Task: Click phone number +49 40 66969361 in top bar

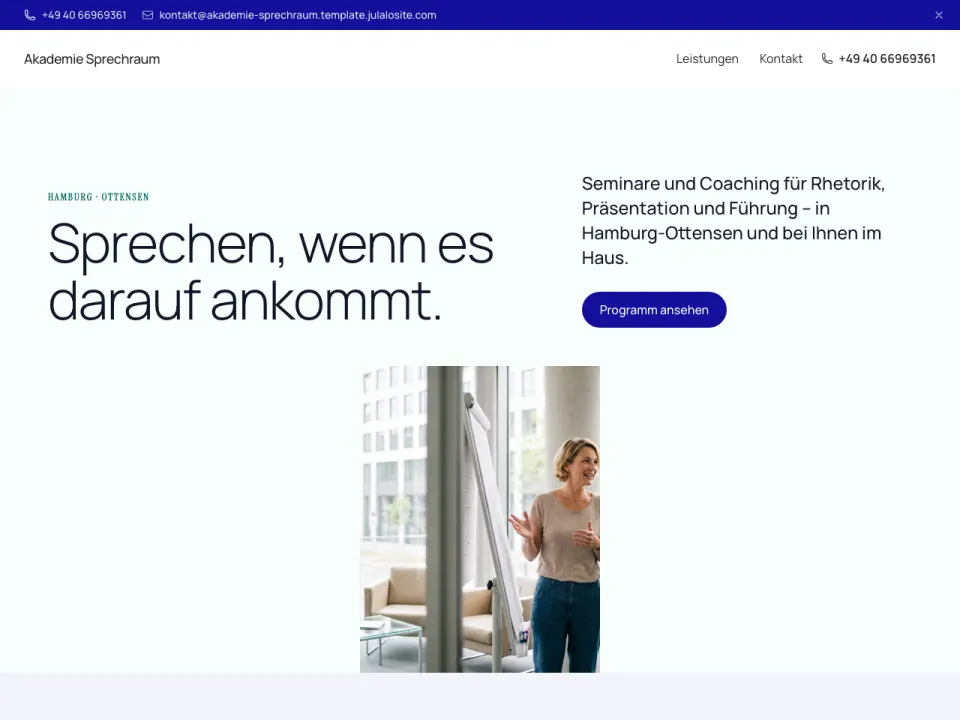Action: (x=84, y=15)
